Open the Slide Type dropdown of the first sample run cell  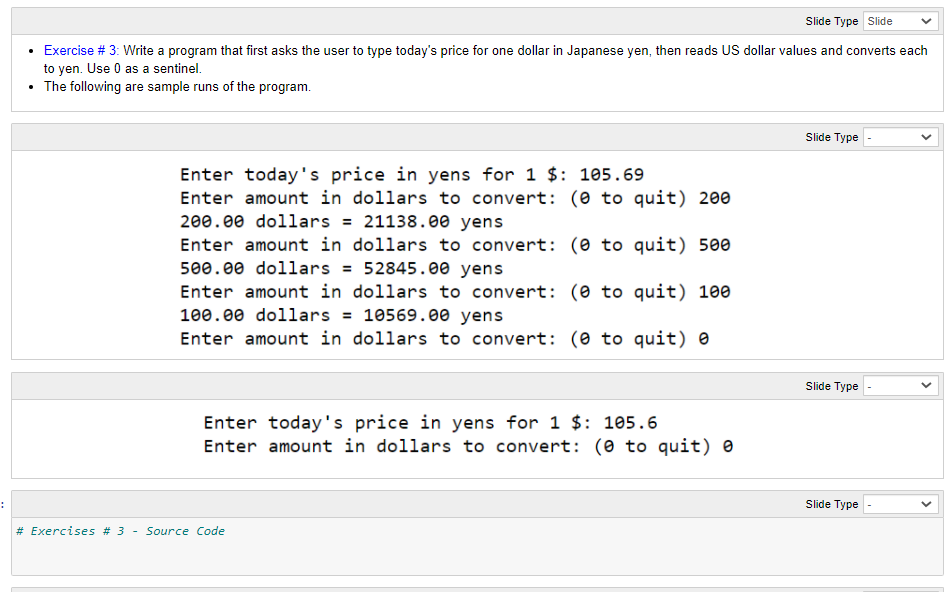(x=899, y=137)
